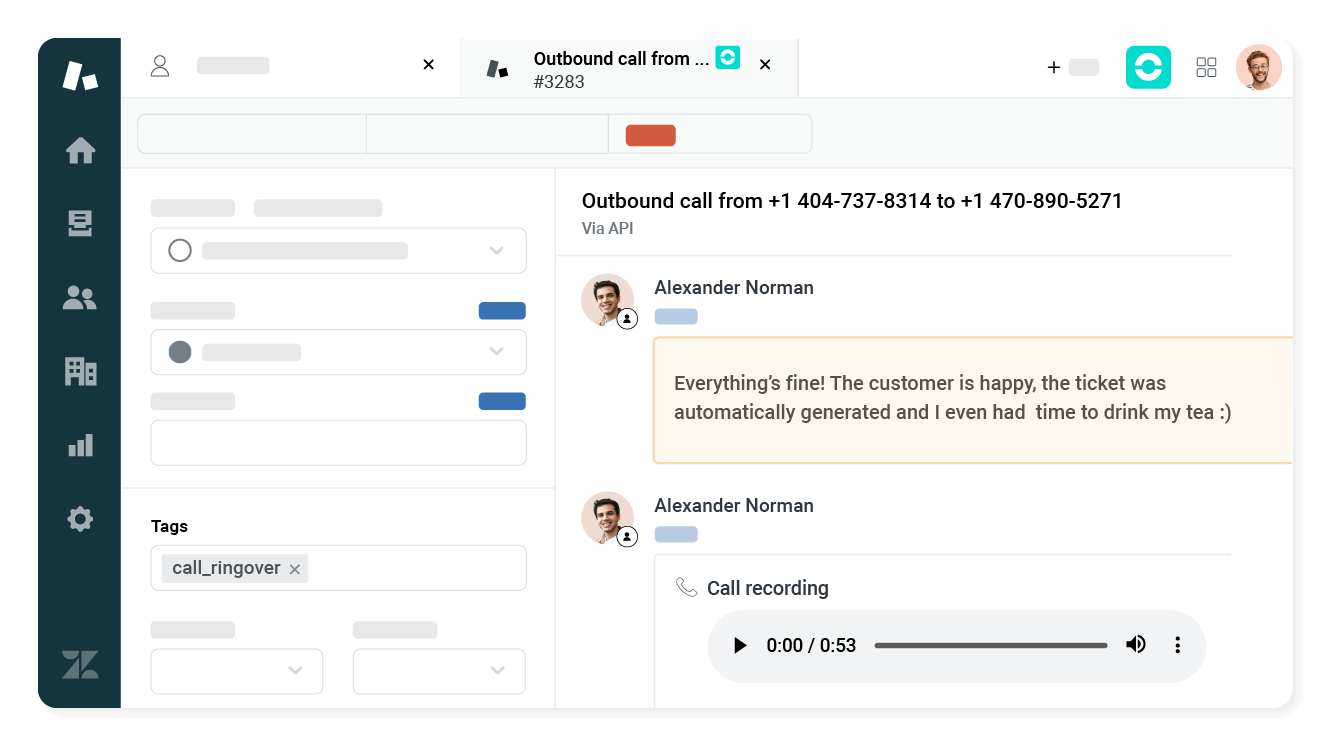This screenshot has height=746, width=1332.
Task: Open the Home icon in sidebar
Action: [x=80, y=151]
